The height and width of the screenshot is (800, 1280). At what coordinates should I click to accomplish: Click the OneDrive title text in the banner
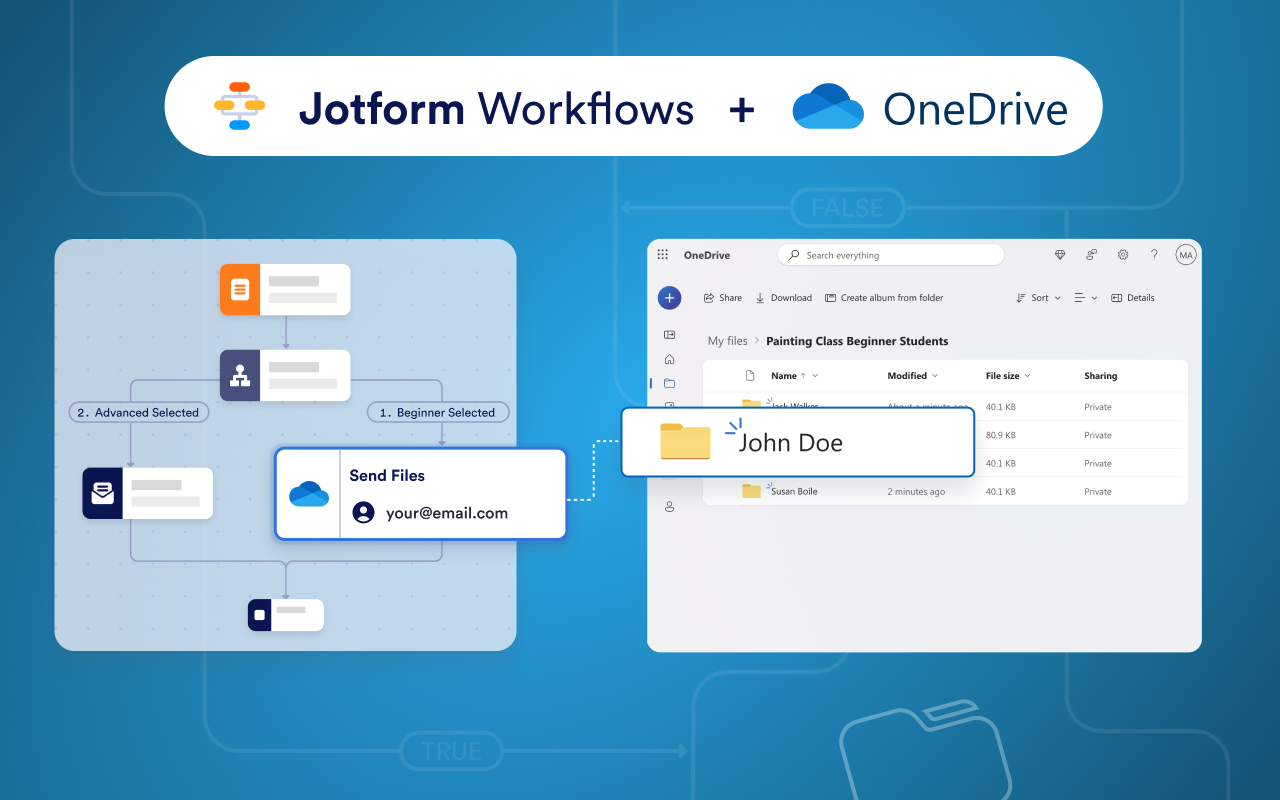(x=975, y=109)
